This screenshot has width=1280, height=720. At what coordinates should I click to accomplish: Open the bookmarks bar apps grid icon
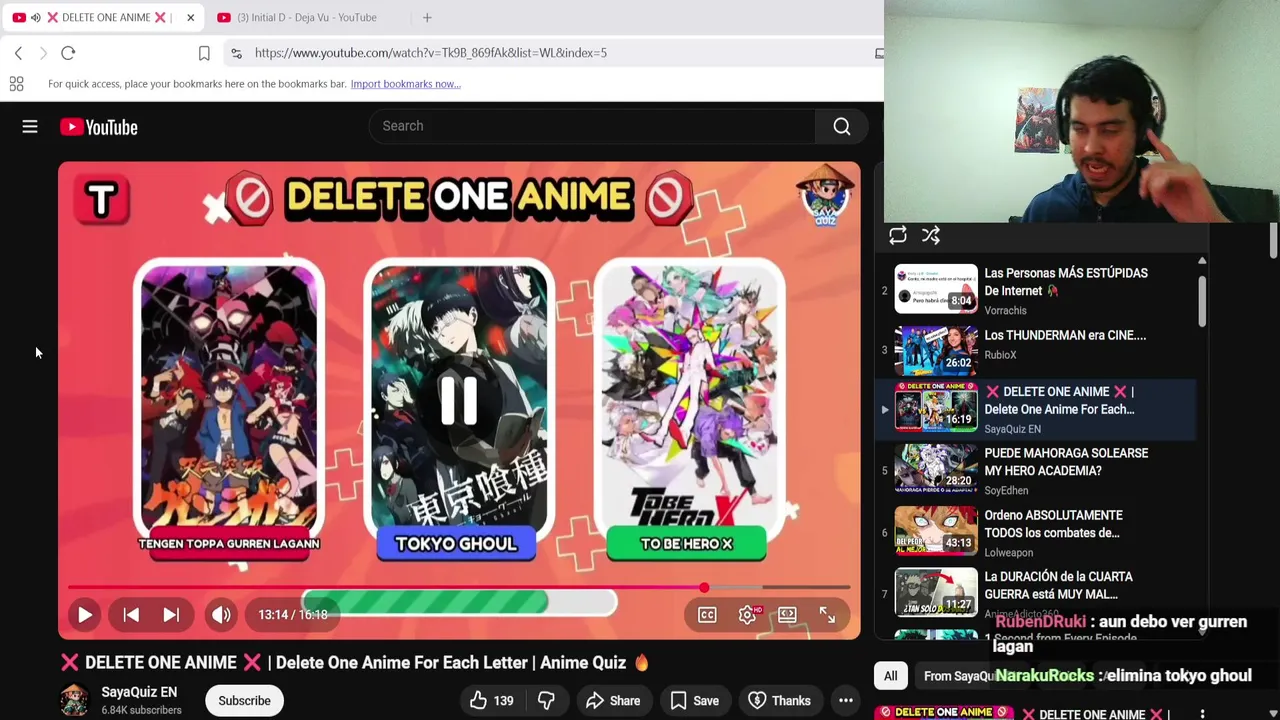(16, 84)
